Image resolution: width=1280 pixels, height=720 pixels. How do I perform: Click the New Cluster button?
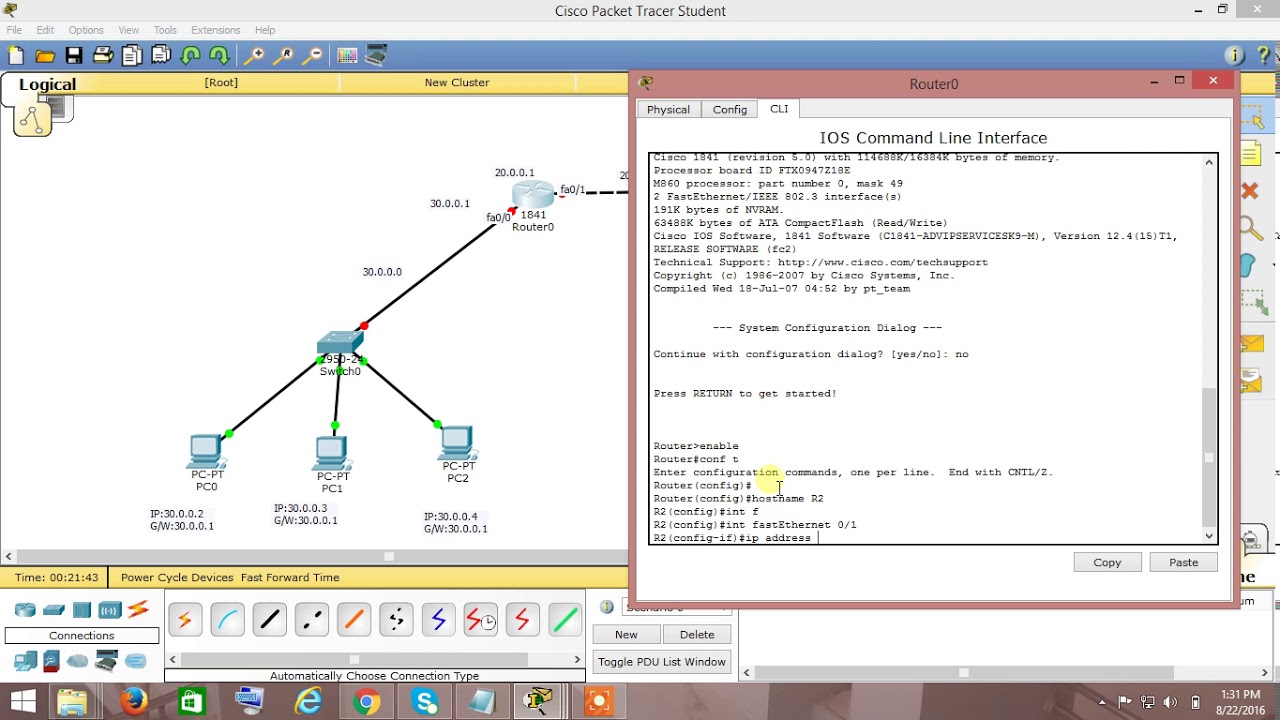point(457,83)
